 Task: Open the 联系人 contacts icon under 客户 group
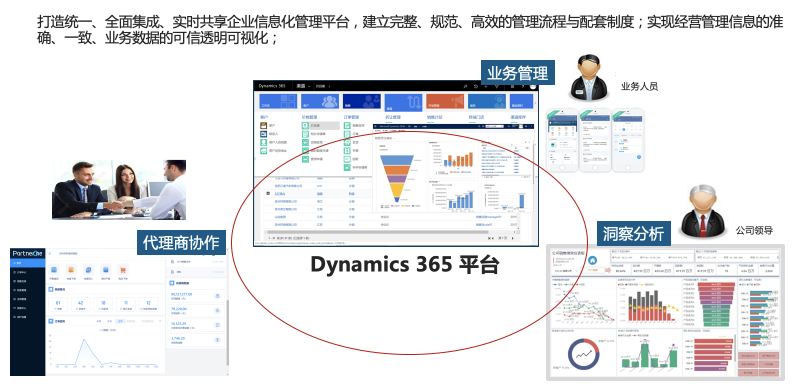coord(263,134)
